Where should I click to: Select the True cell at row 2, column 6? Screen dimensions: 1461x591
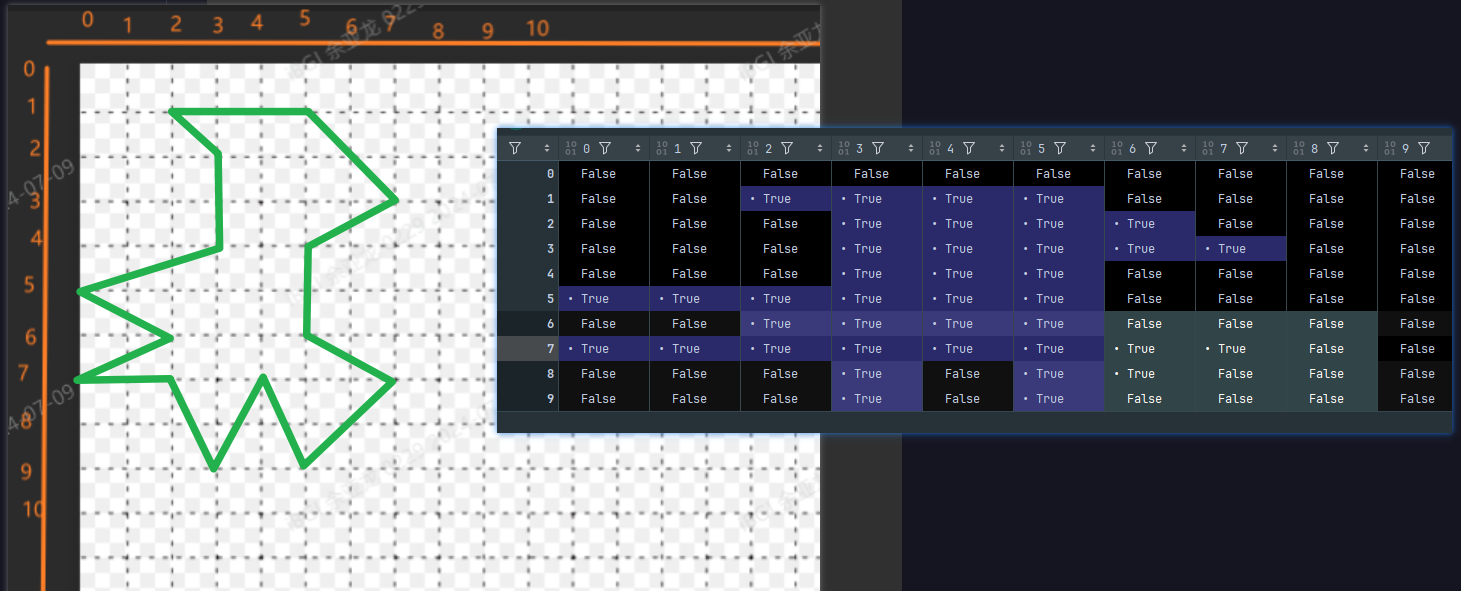pyautogui.click(x=1150, y=224)
